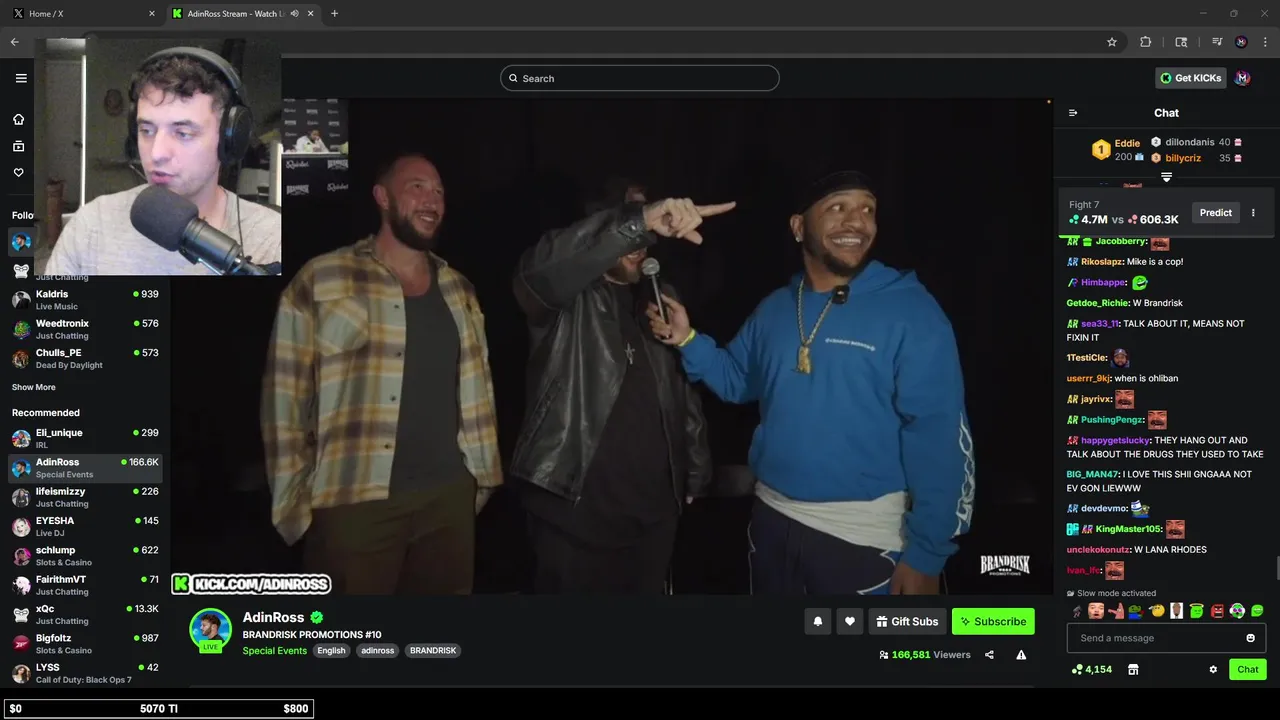Collapse chat with arrow icon beside Chat
1280x720 pixels.
1073,113
